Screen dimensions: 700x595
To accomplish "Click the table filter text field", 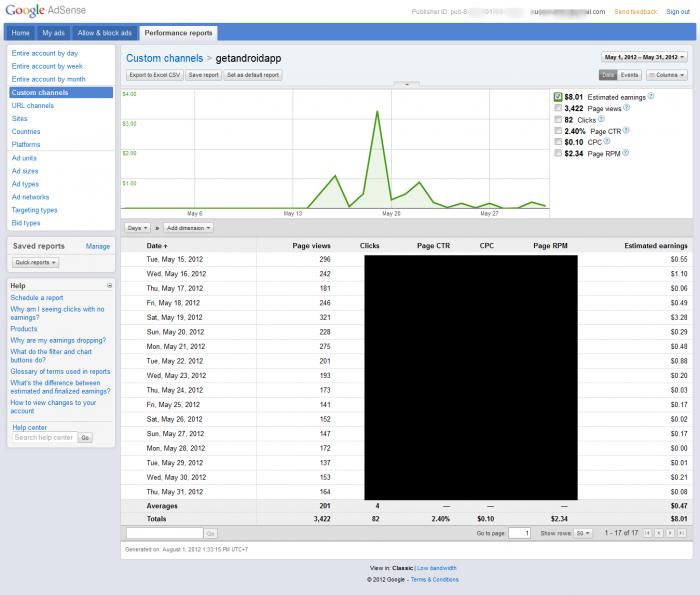I will coord(165,533).
